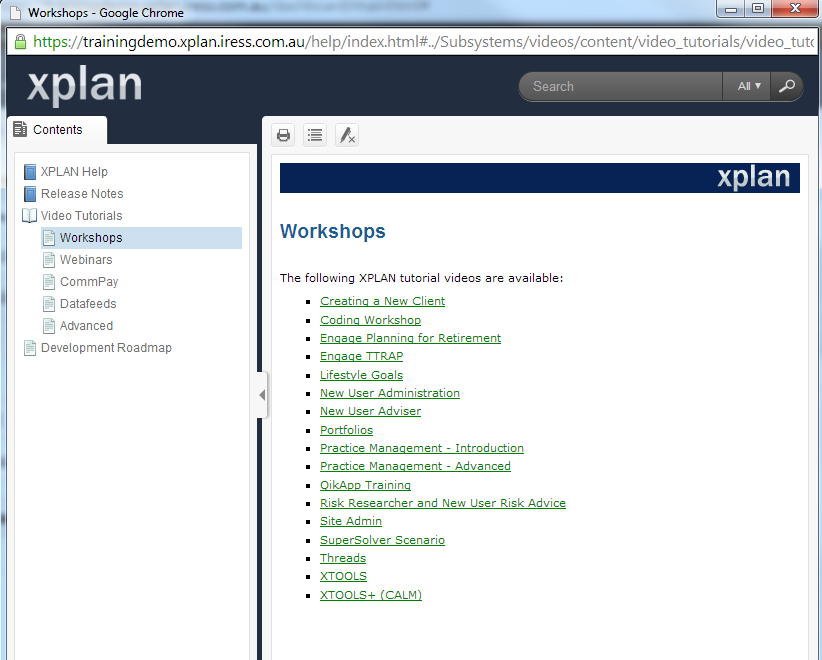The image size is (822, 660).
Task: Open Datafeeds in the contents tree
Action: click(88, 304)
